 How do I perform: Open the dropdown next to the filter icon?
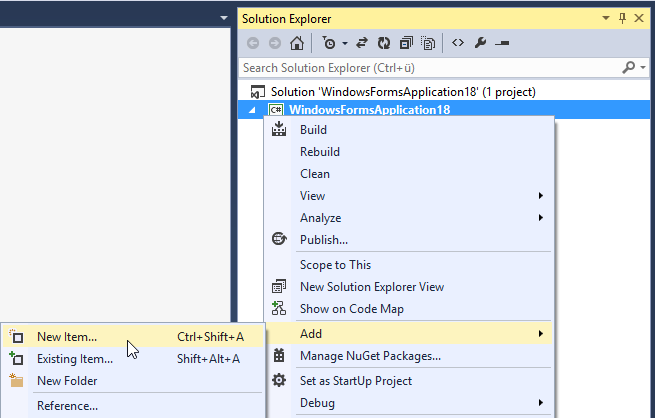point(345,43)
